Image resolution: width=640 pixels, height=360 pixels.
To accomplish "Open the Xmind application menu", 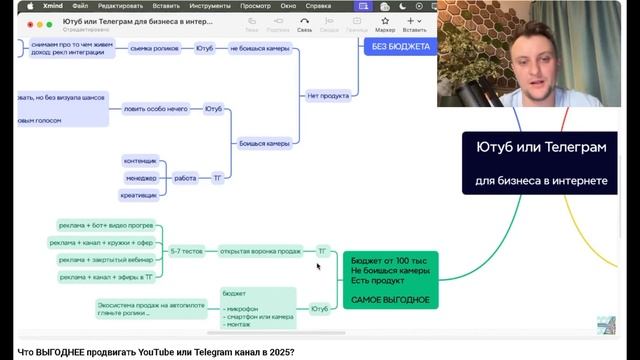I will coord(53,6).
